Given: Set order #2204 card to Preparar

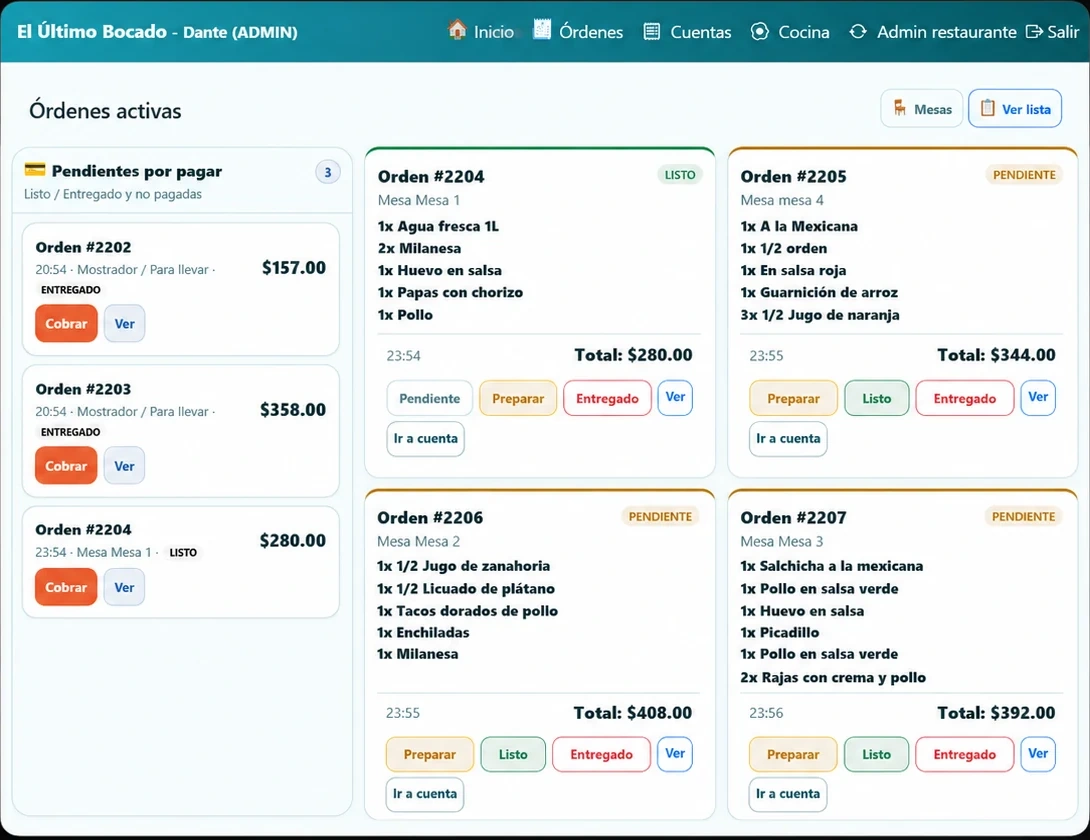Looking at the screenshot, I should [518, 398].
